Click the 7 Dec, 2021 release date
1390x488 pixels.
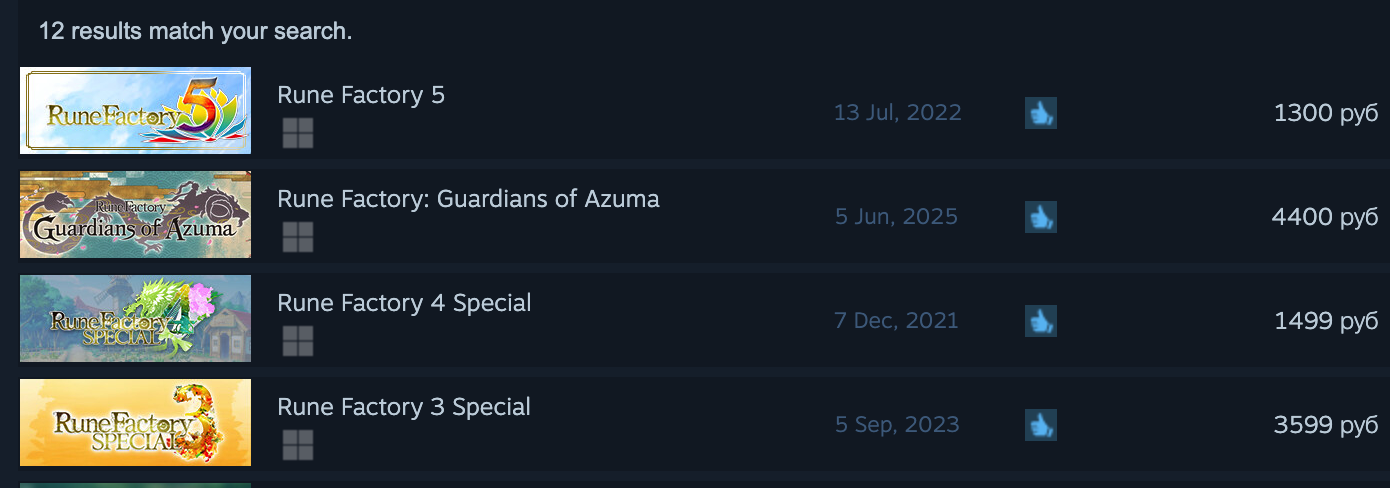click(896, 321)
